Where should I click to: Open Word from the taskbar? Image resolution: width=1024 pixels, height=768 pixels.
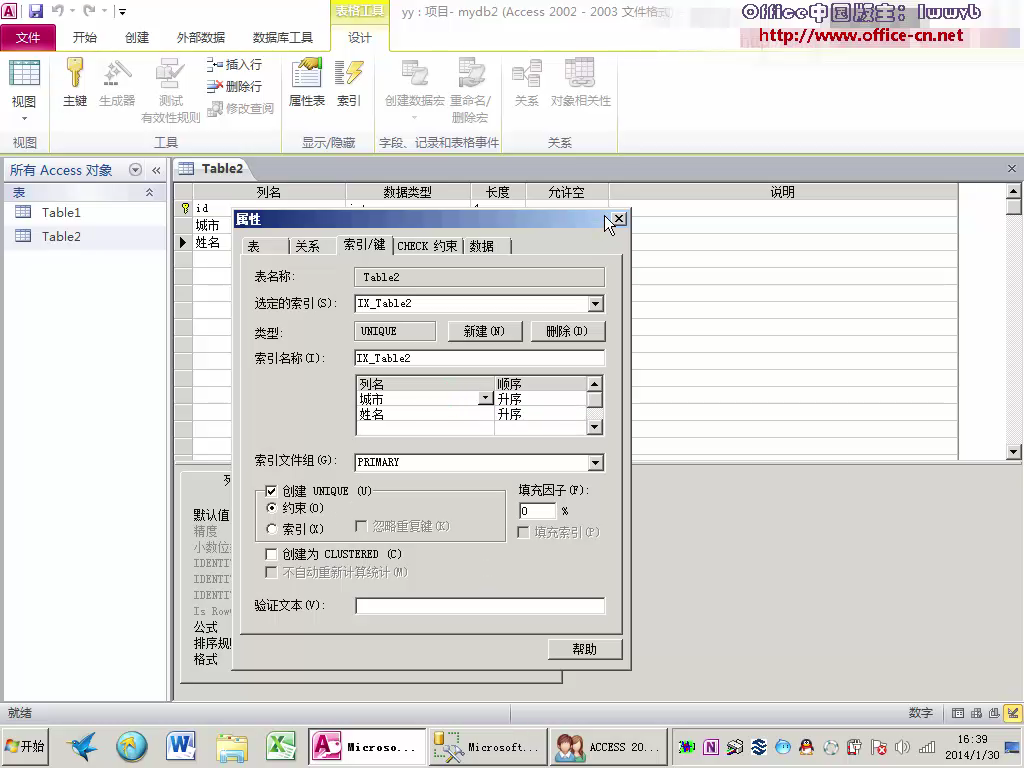click(x=181, y=746)
